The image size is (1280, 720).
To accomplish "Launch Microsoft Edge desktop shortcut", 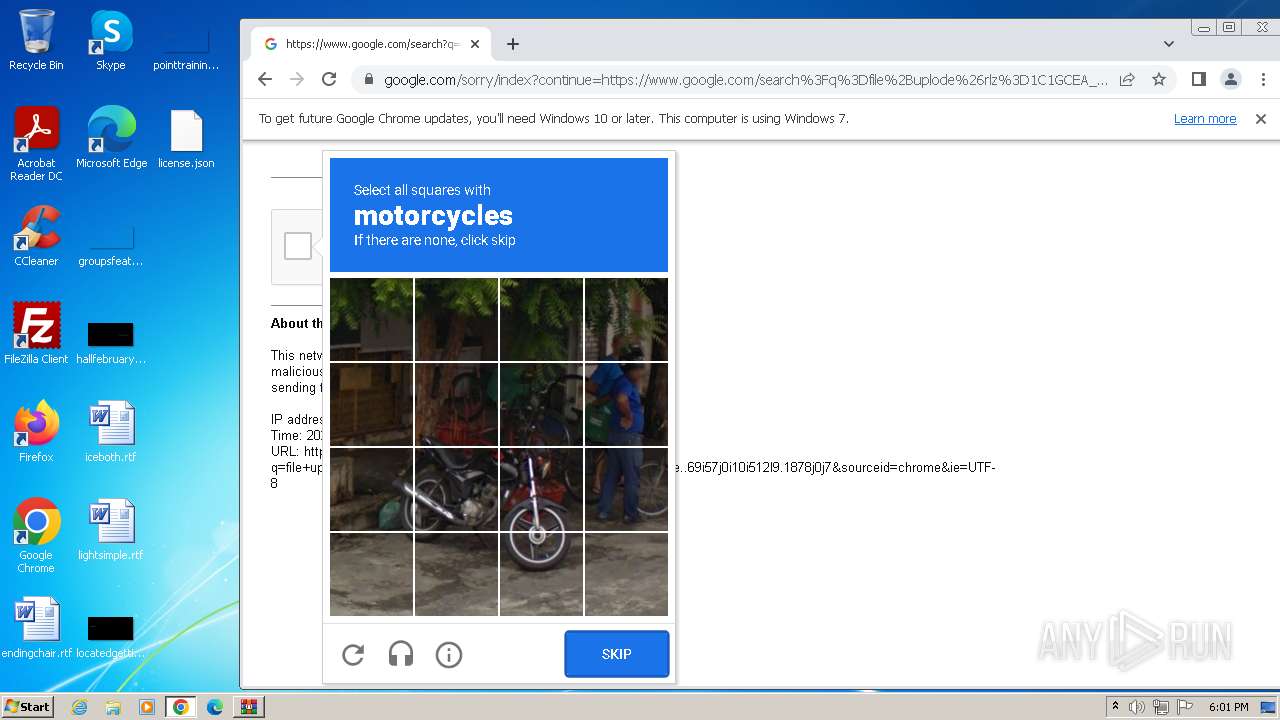I will [111, 138].
